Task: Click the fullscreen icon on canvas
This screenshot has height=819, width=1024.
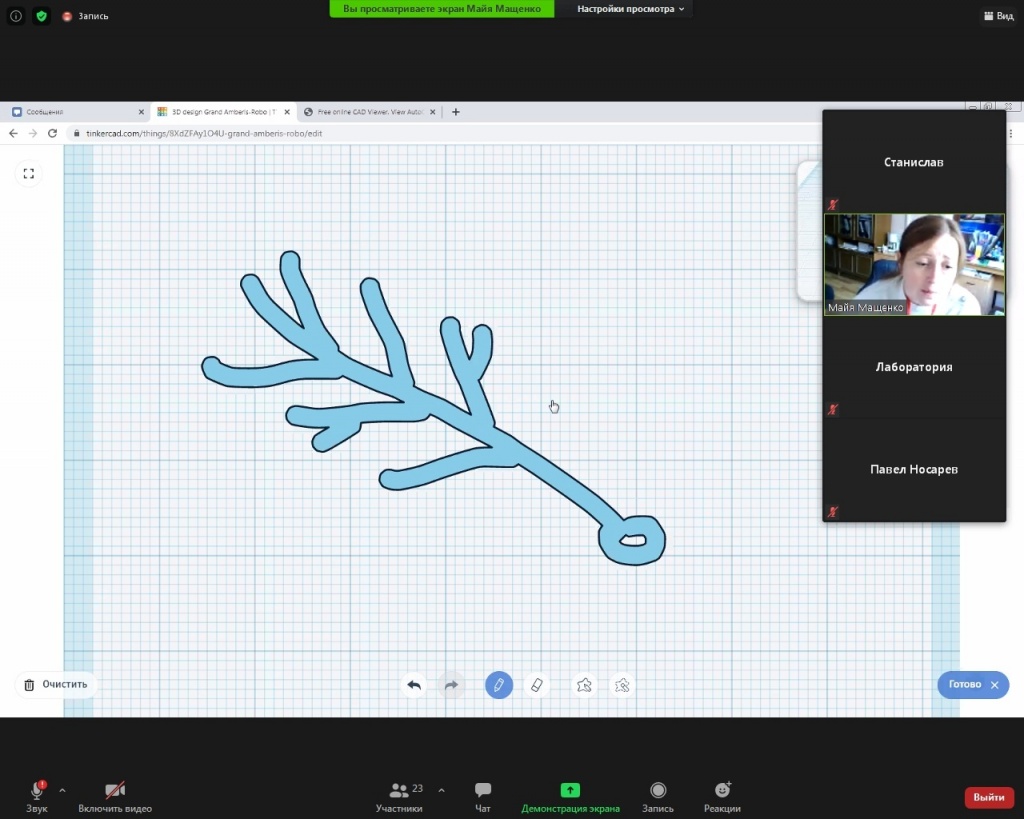Action: coord(29,174)
